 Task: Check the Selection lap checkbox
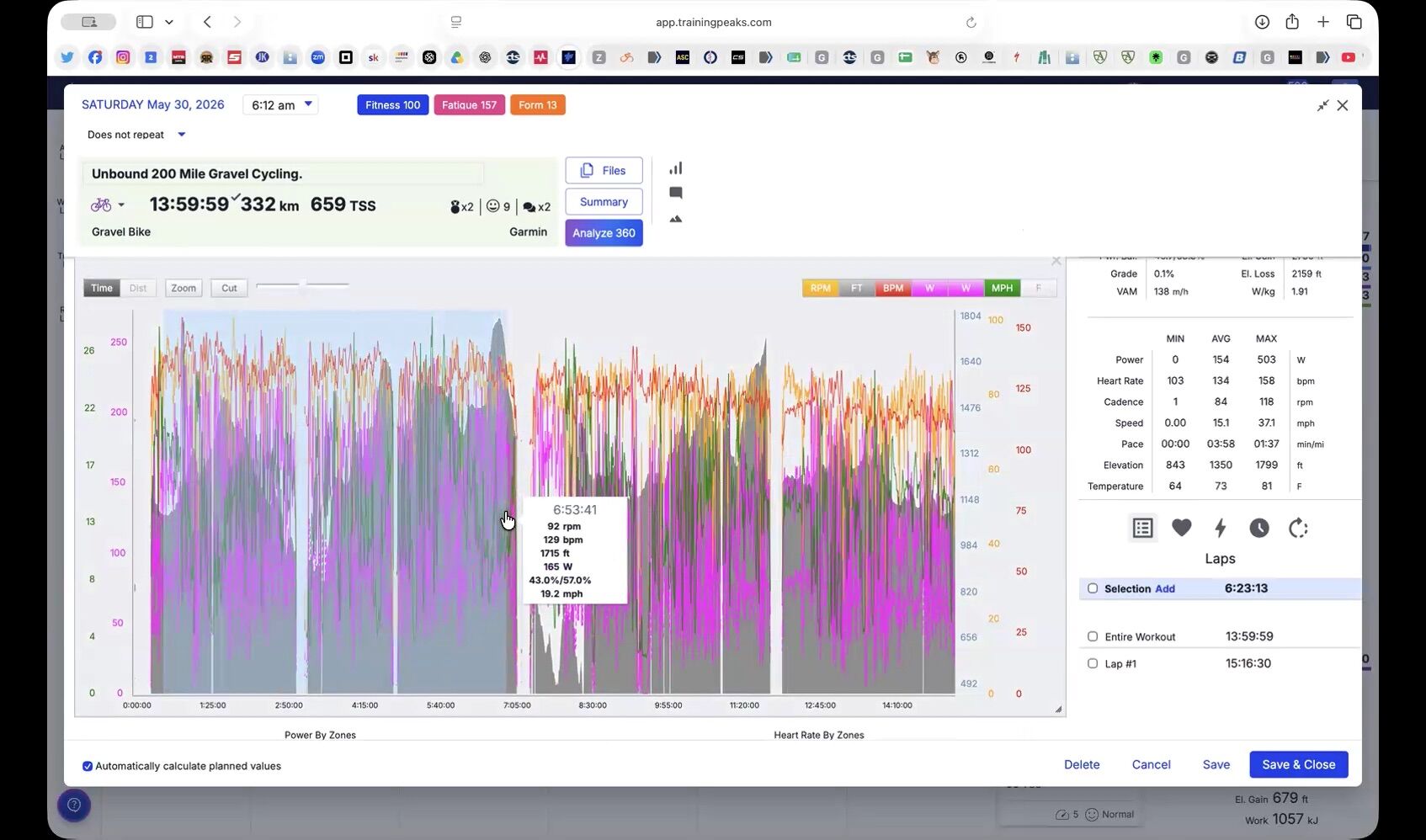1093,588
